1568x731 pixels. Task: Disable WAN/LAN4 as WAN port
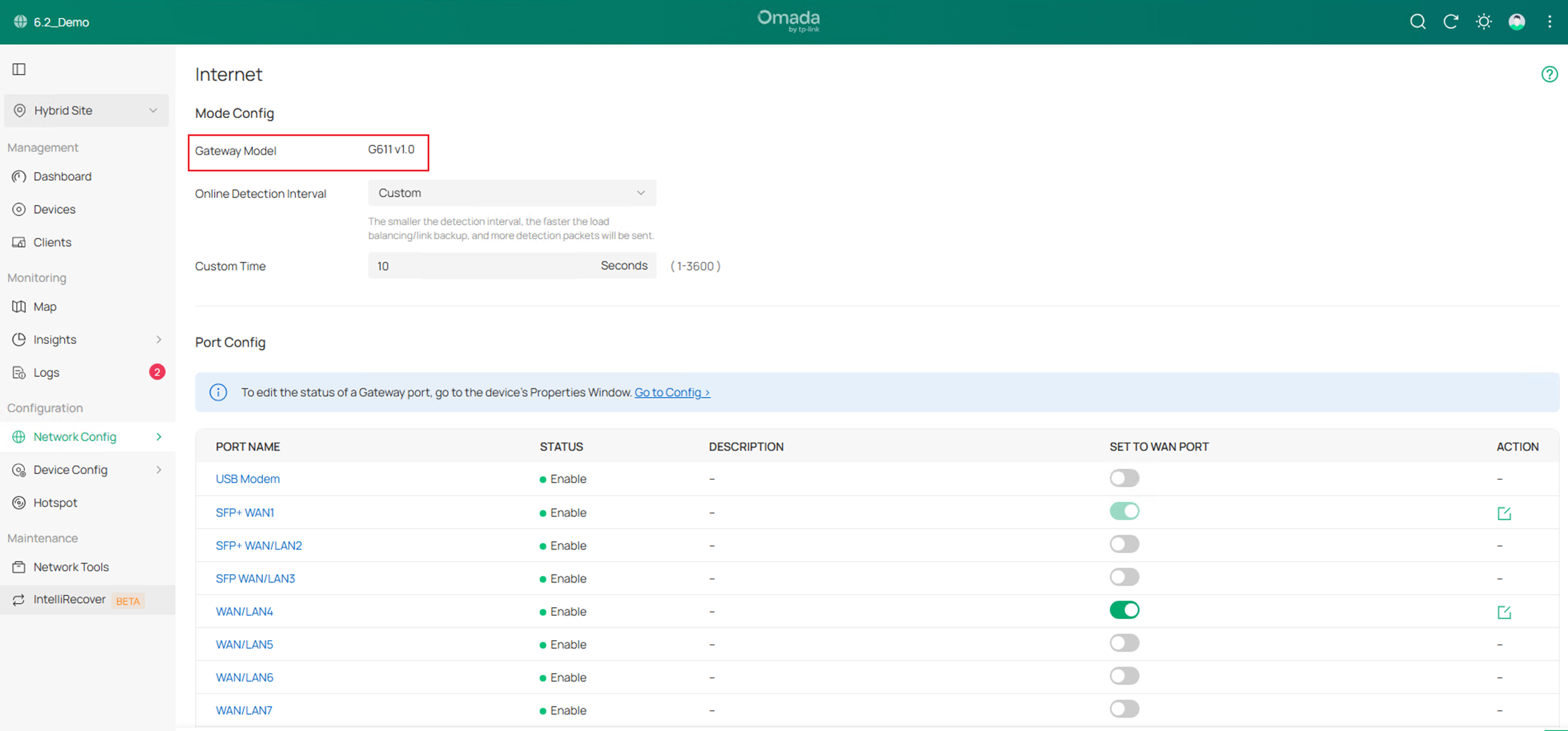(x=1124, y=610)
